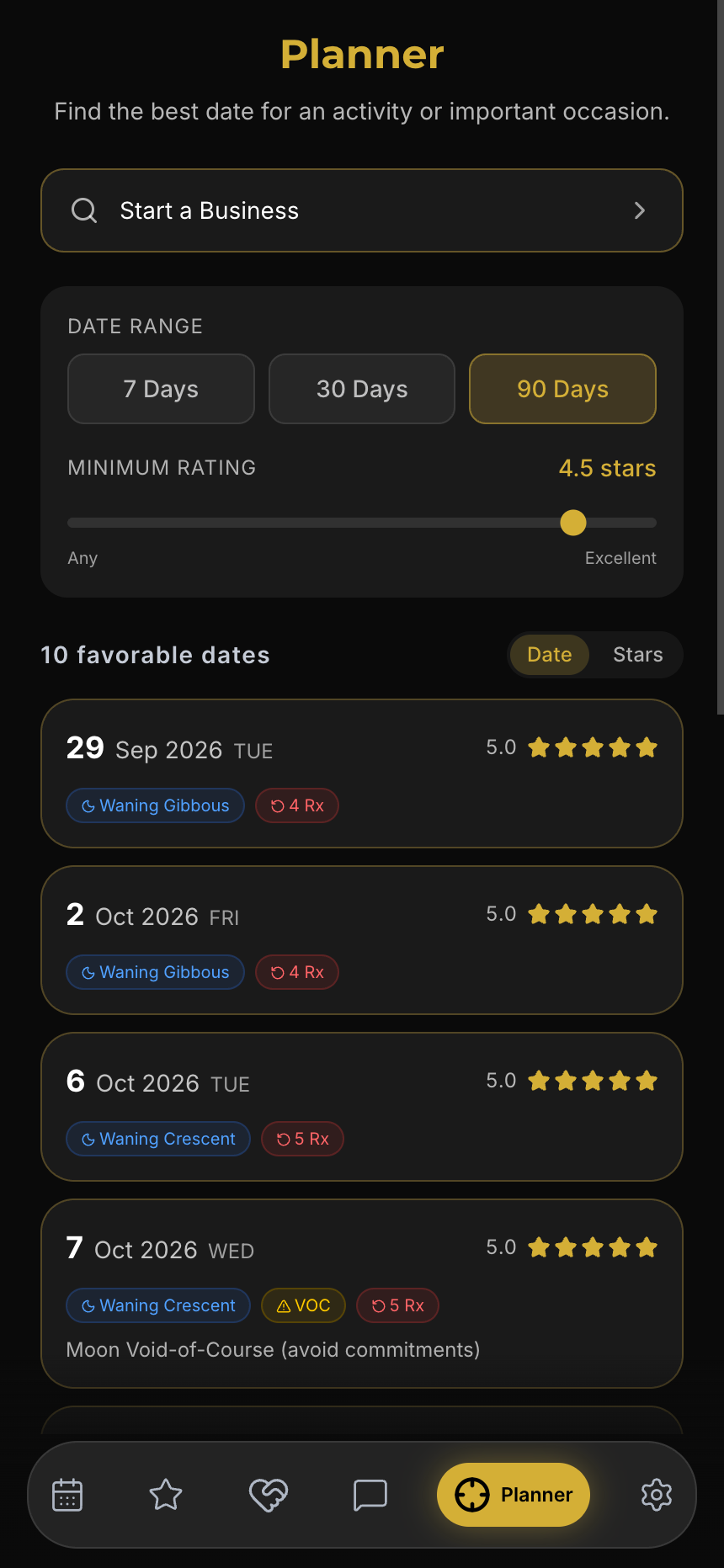The image size is (724, 1568).
Task: Click the minimum rating slider handle
Action: point(573,523)
